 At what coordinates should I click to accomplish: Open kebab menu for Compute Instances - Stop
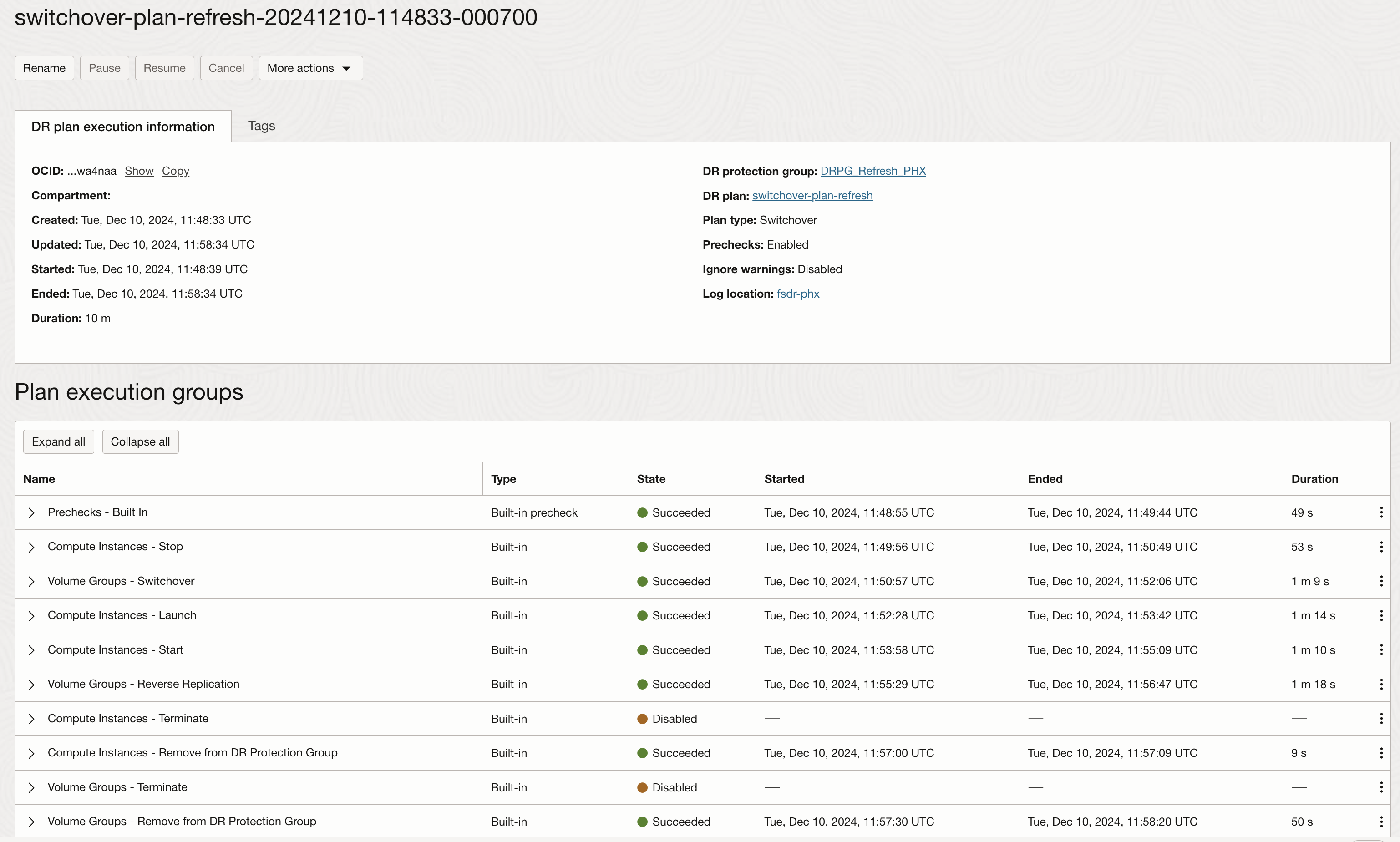[x=1381, y=547]
